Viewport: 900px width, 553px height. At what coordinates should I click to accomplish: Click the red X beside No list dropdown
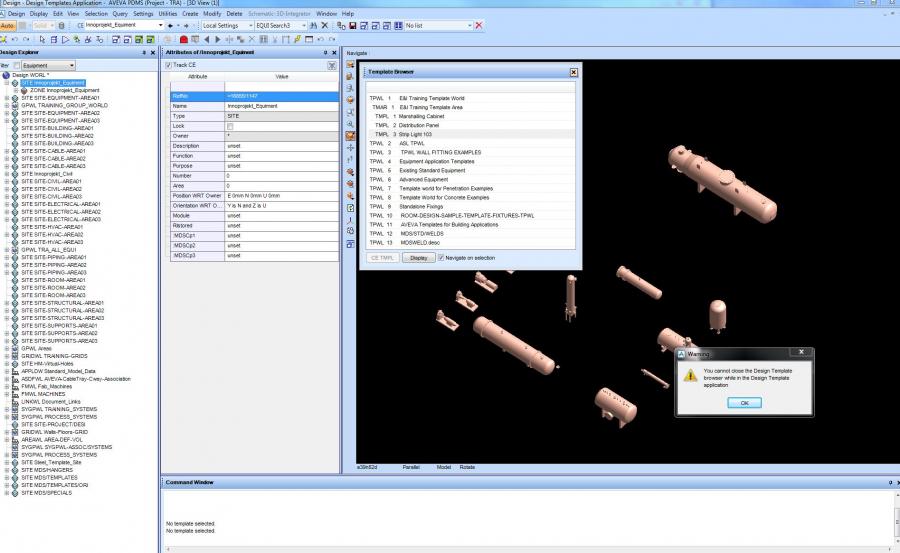coord(479,25)
